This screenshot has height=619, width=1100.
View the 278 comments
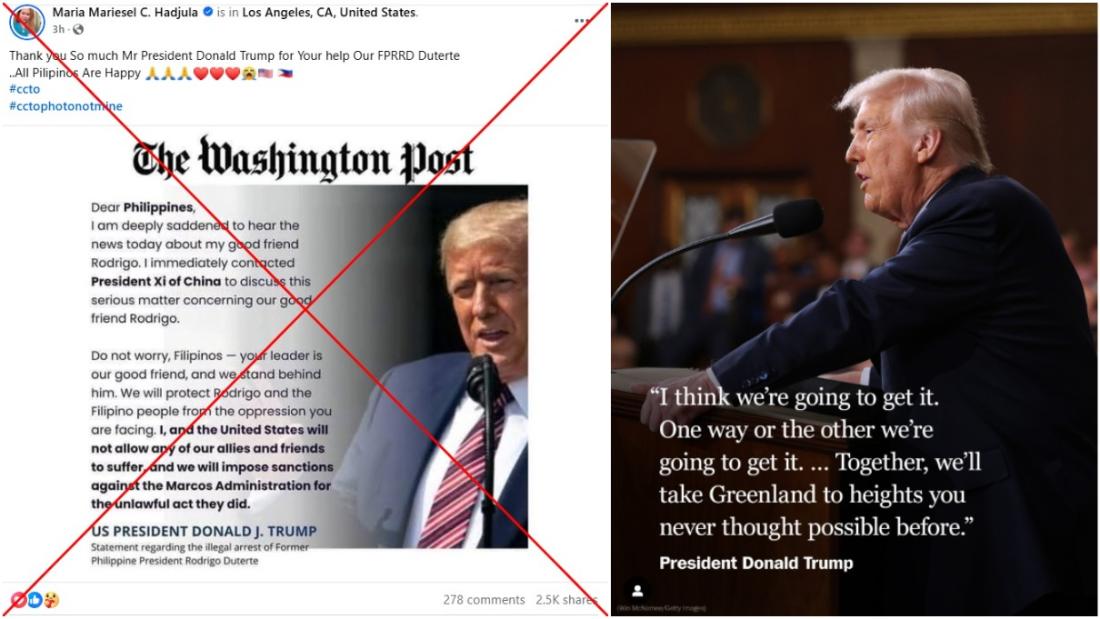[484, 599]
